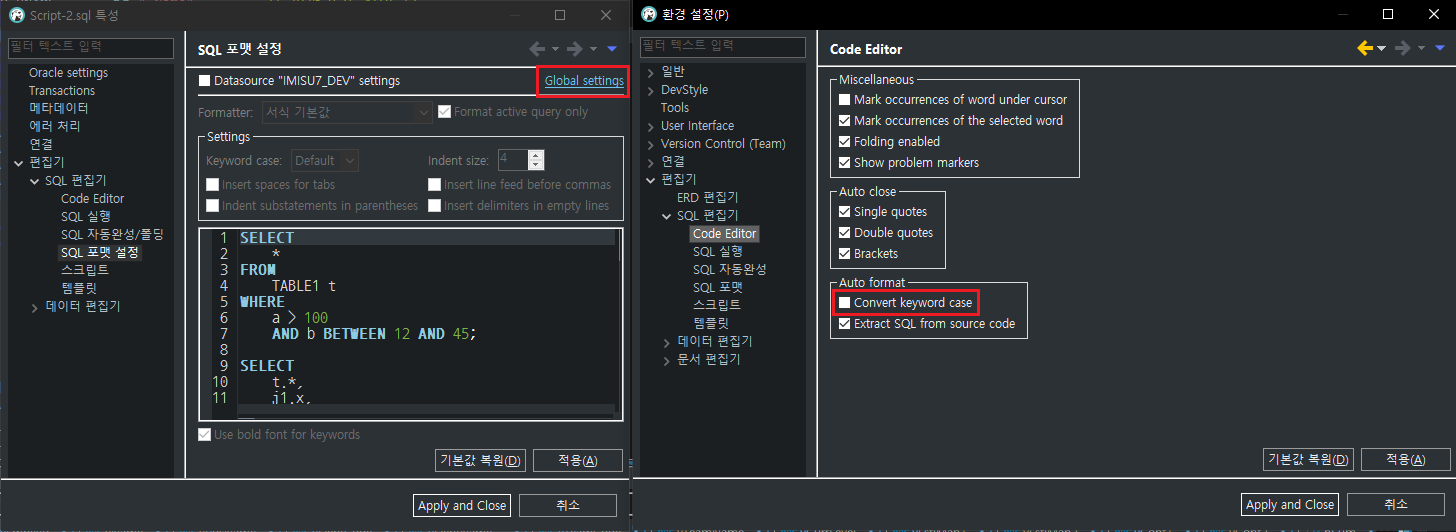Expand 일반 node in 환경 설정 tree
Screen dimensions: 1456x532
pyautogui.click(x=650, y=72)
